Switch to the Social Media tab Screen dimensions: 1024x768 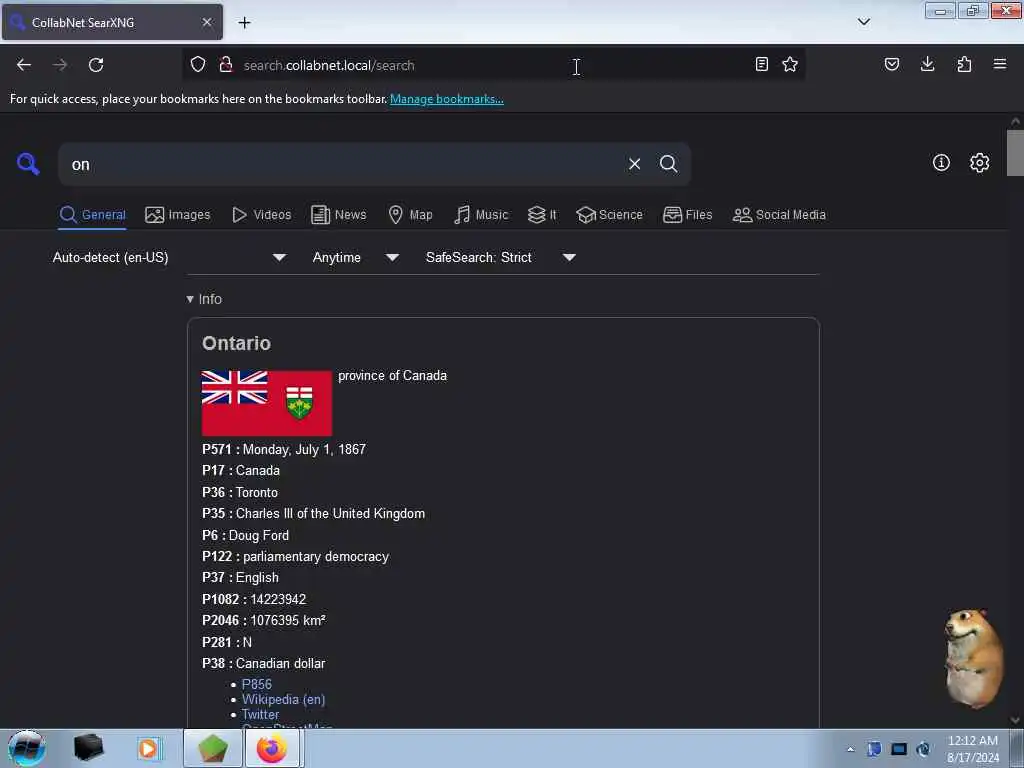(x=779, y=215)
